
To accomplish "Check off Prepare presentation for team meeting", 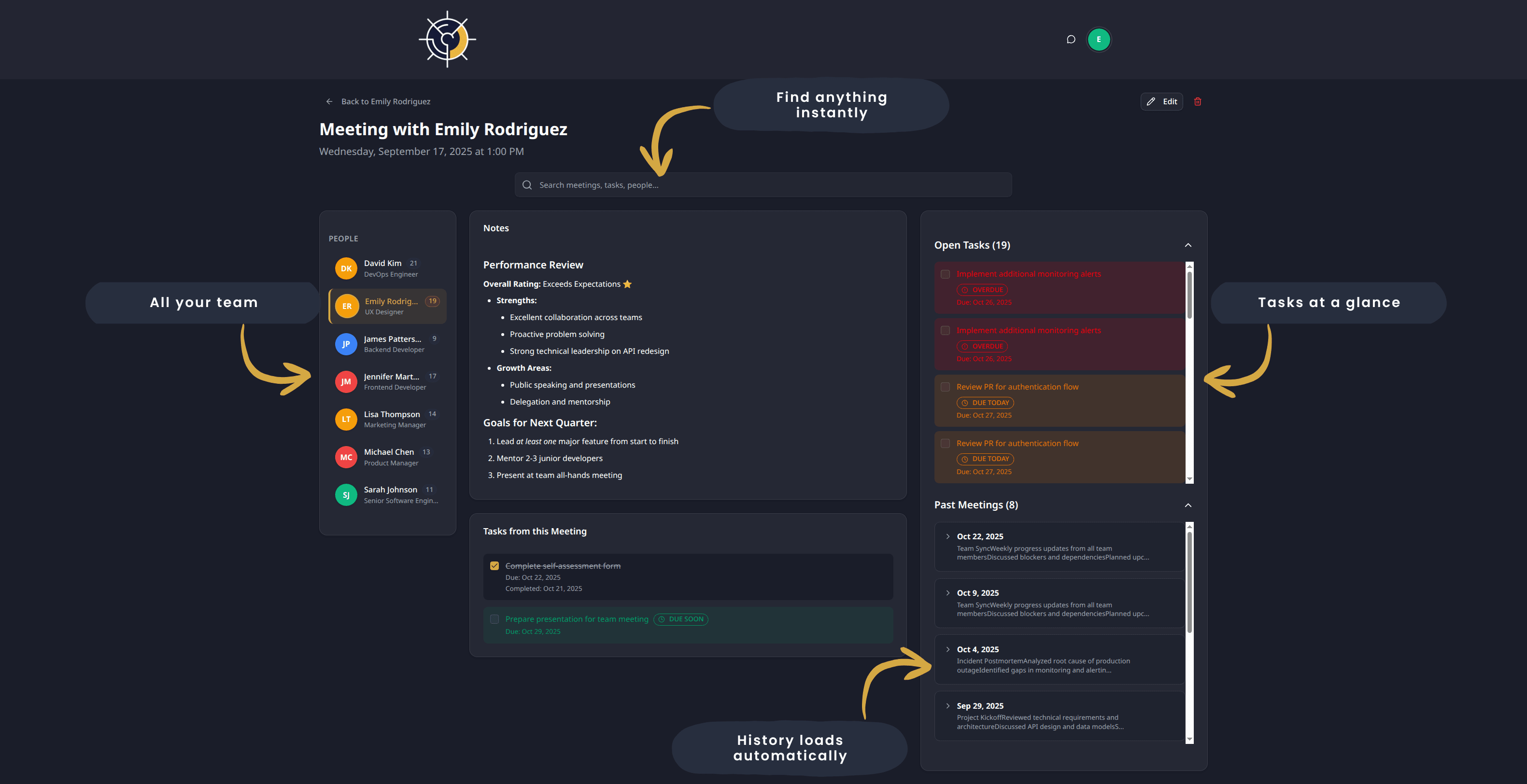I will tap(495, 619).
